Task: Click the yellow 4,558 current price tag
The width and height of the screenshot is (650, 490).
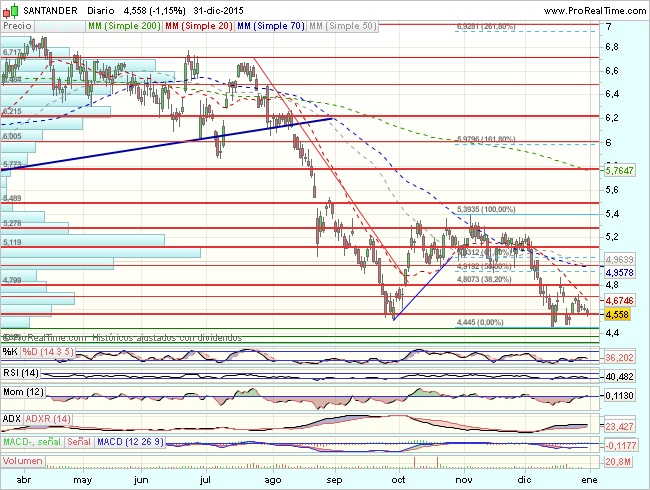Action: (617, 315)
